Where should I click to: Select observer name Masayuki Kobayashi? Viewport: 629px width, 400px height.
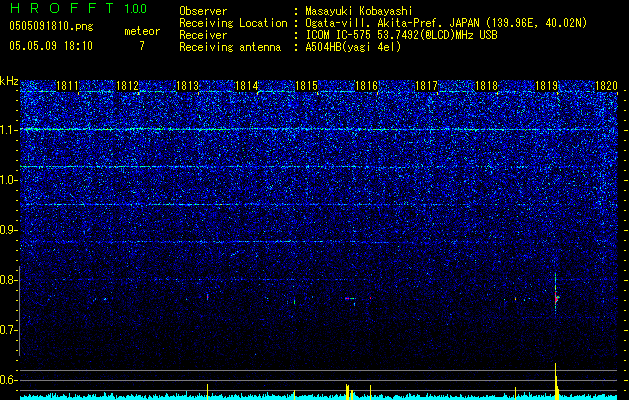(x=360, y=11)
